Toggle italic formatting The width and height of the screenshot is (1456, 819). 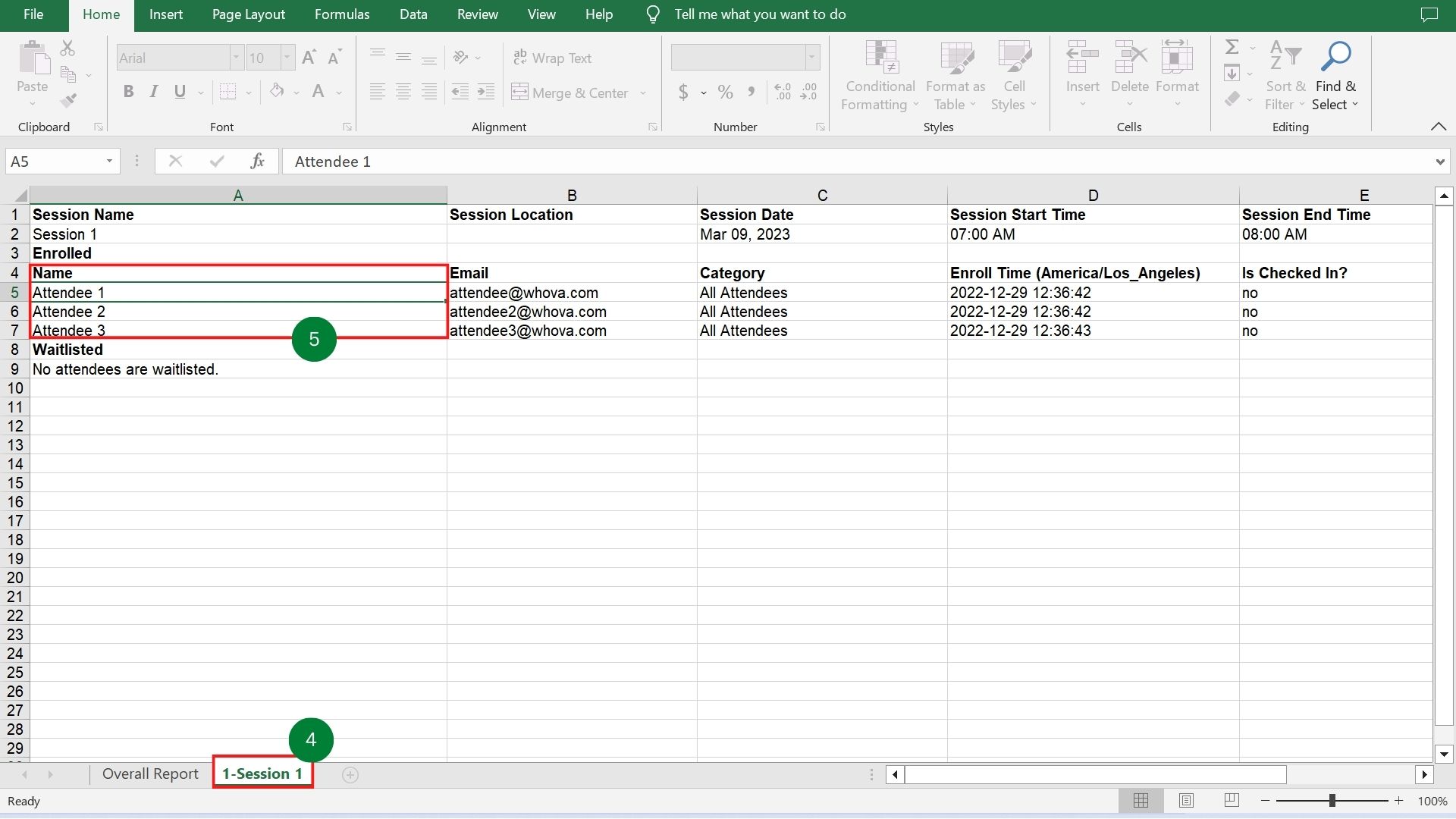(153, 91)
